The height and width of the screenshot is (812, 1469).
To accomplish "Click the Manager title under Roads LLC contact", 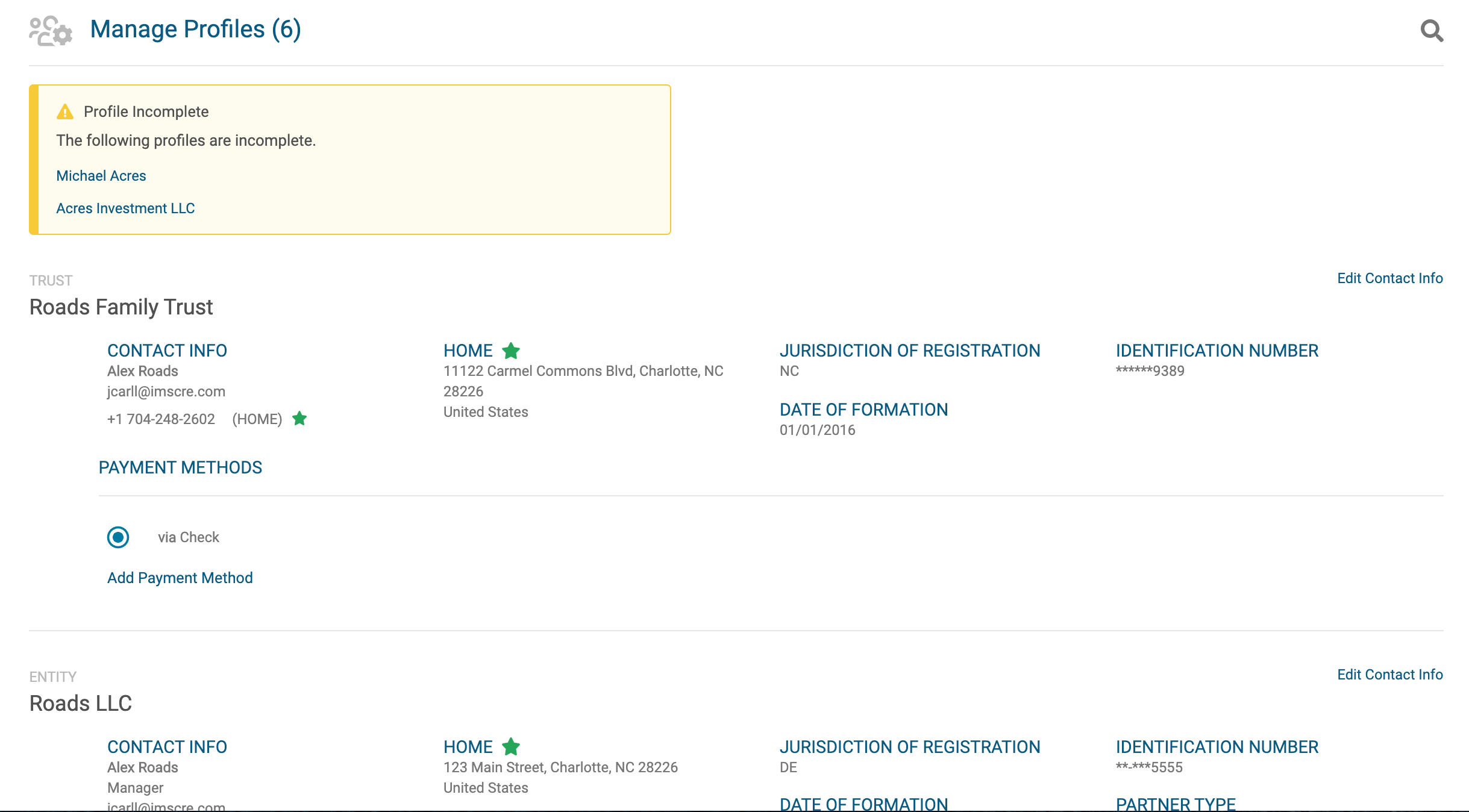I will pyautogui.click(x=136, y=788).
